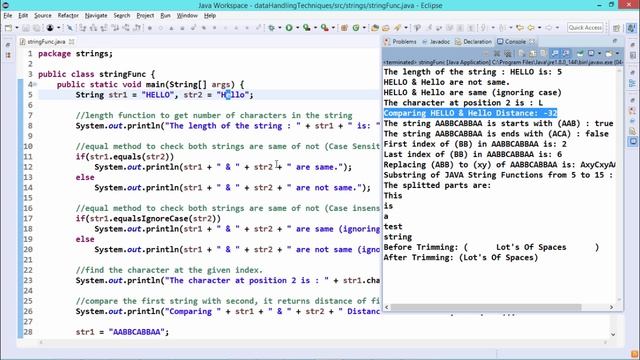Viewport: 640px width, 360px height.
Task: Click the Display Selected Console icon
Action: click(591, 53)
